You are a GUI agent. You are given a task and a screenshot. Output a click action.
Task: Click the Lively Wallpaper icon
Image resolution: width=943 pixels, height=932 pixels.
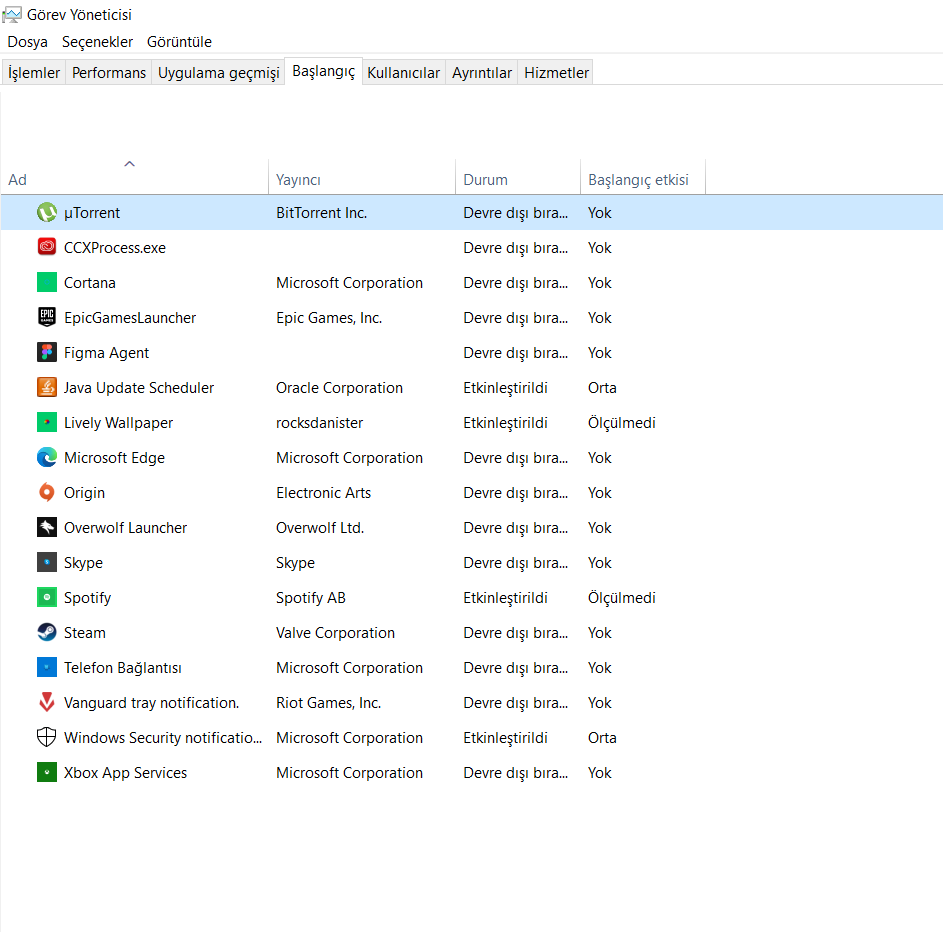click(x=47, y=422)
